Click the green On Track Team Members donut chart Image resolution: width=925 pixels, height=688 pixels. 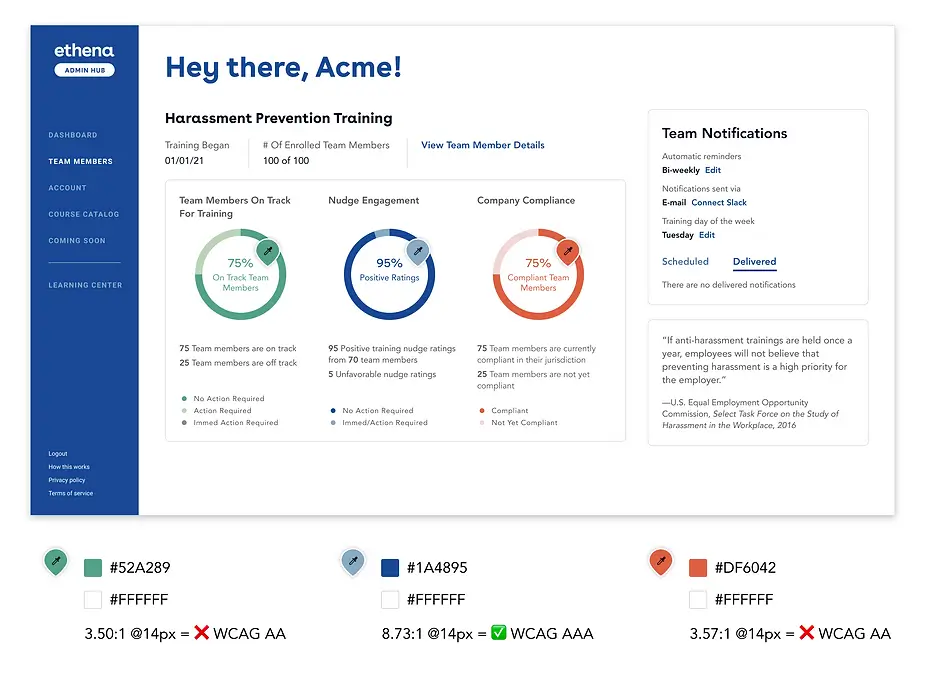[241, 274]
